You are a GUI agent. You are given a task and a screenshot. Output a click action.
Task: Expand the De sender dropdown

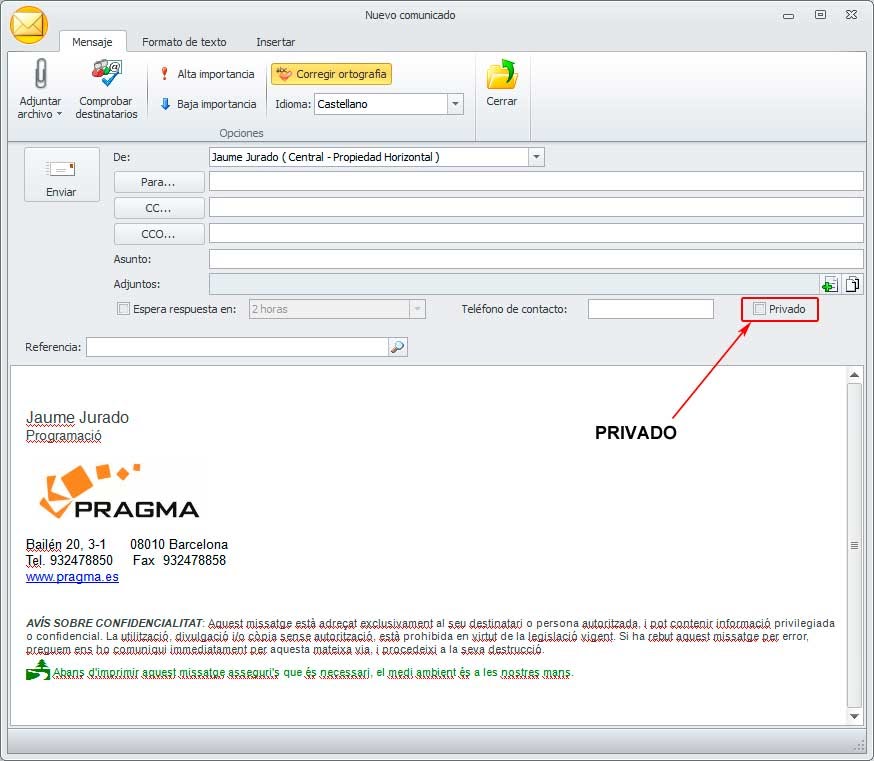tap(536, 157)
